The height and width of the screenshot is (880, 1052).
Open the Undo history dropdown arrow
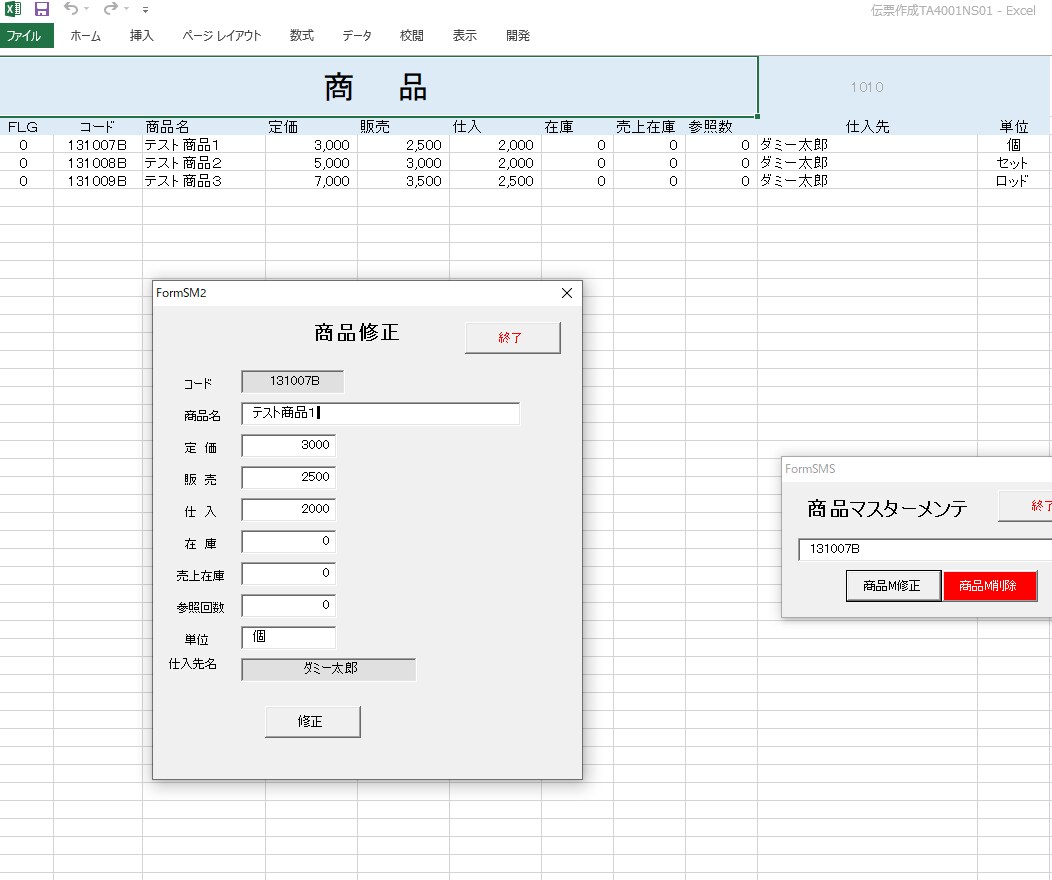pyautogui.click(x=87, y=9)
